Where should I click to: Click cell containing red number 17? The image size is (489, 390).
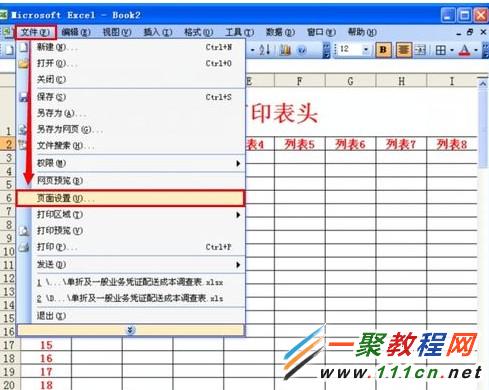point(46,372)
